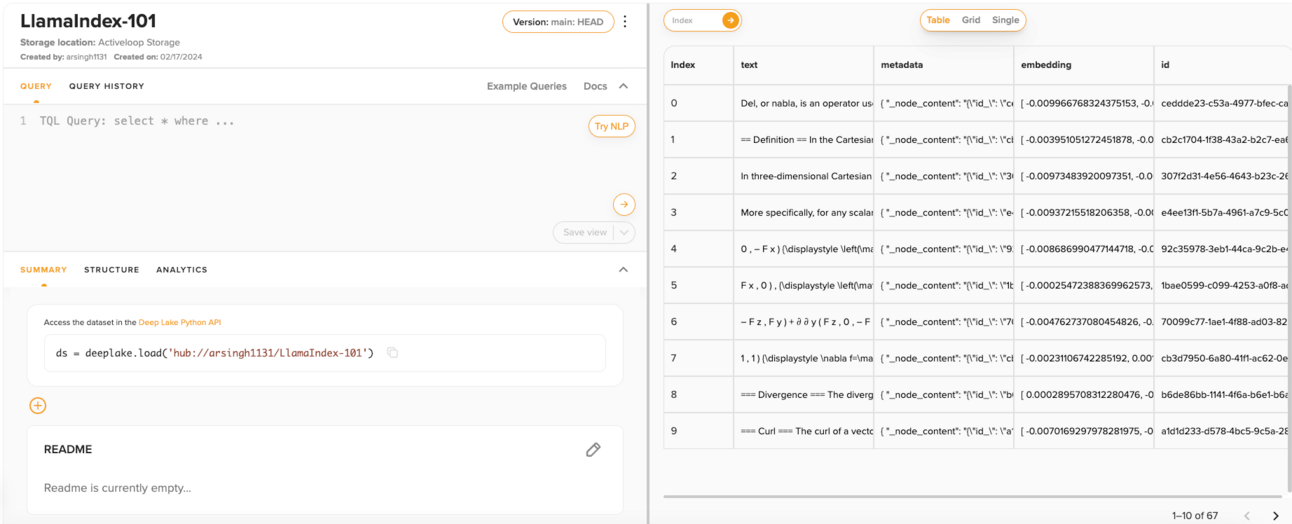The image size is (1292, 524).
Task: Open the Deep Lake Python API link
Action: [x=180, y=322]
